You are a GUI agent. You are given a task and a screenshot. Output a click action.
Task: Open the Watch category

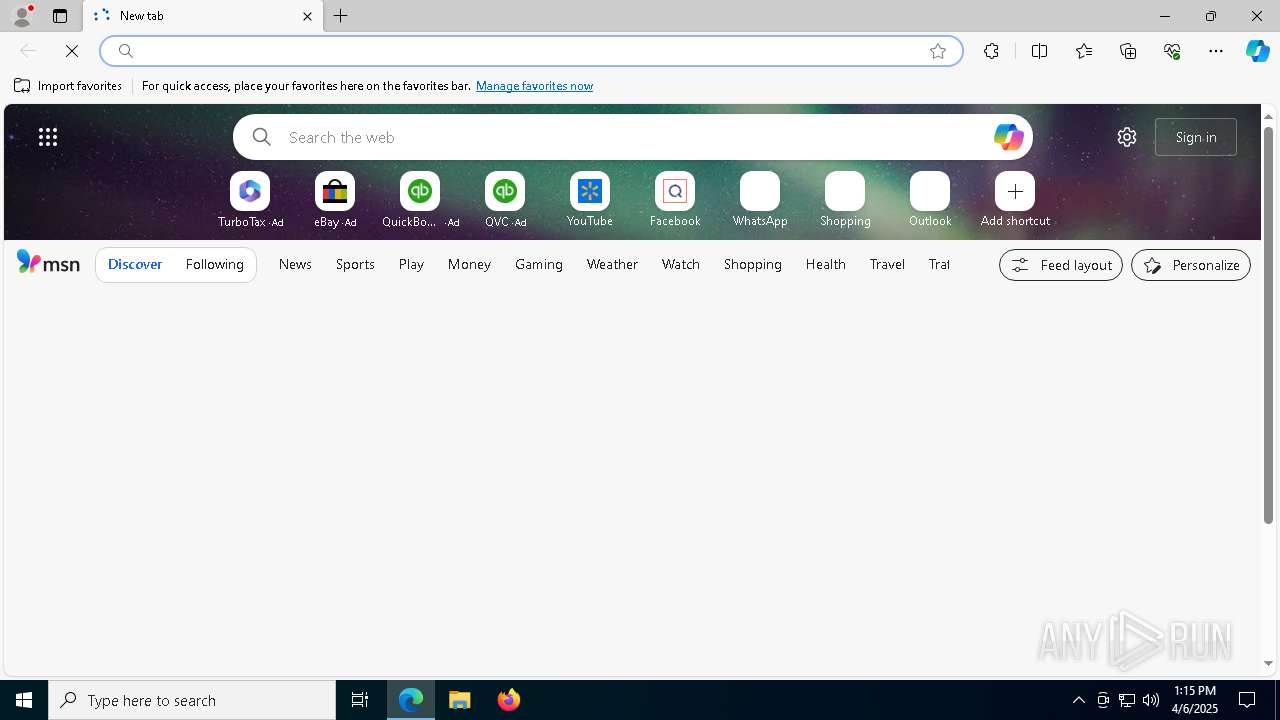(681, 265)
